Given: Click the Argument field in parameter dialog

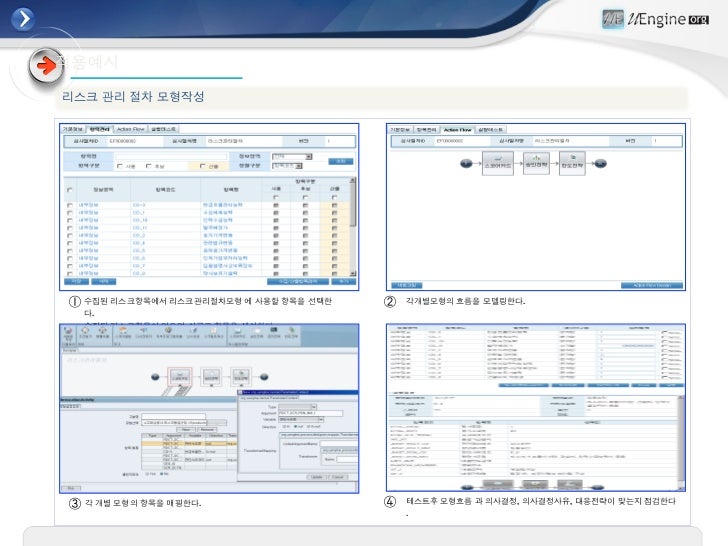Looking at the screenshot, I should click(310, 413).
